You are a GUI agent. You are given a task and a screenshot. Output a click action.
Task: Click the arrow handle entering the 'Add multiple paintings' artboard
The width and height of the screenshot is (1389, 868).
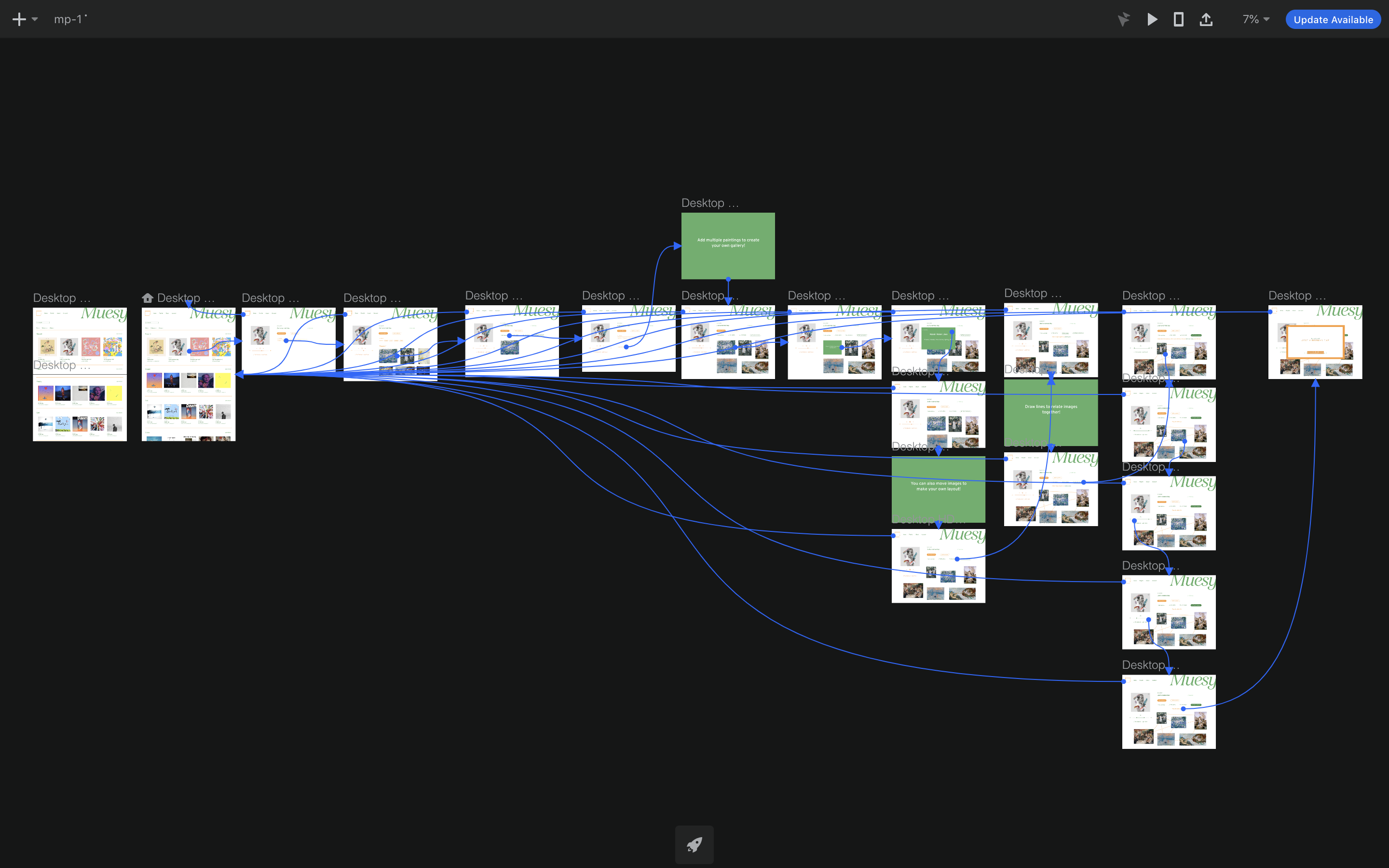pyautogui.click(x=677, y=246)
